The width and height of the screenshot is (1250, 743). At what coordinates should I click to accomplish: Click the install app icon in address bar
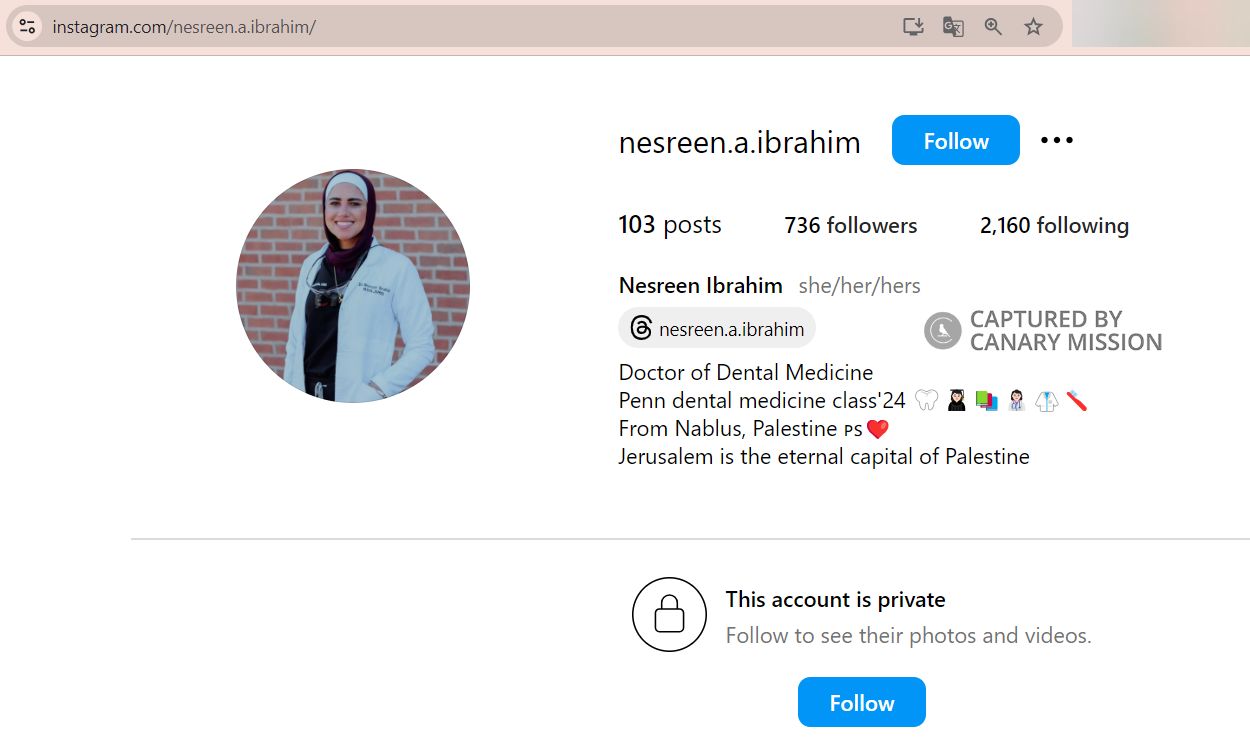coord(913,27)
